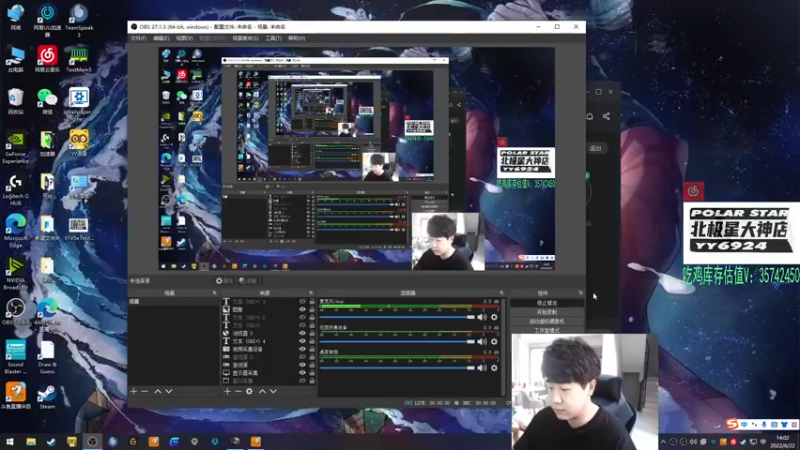Toggle visibility of the 显示器采集 source

[302, 373]
